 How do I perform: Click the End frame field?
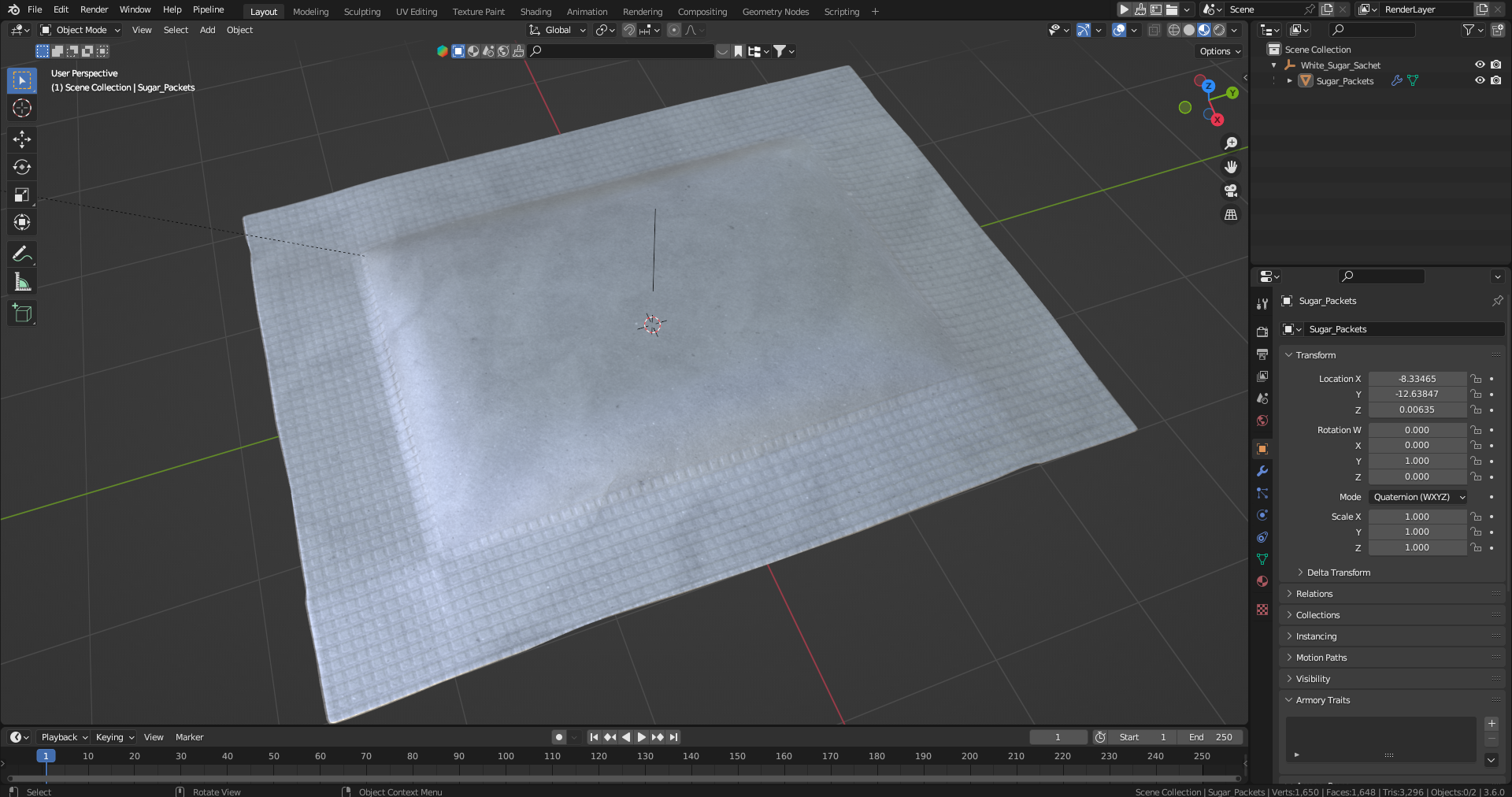(x=1210, y=737)
